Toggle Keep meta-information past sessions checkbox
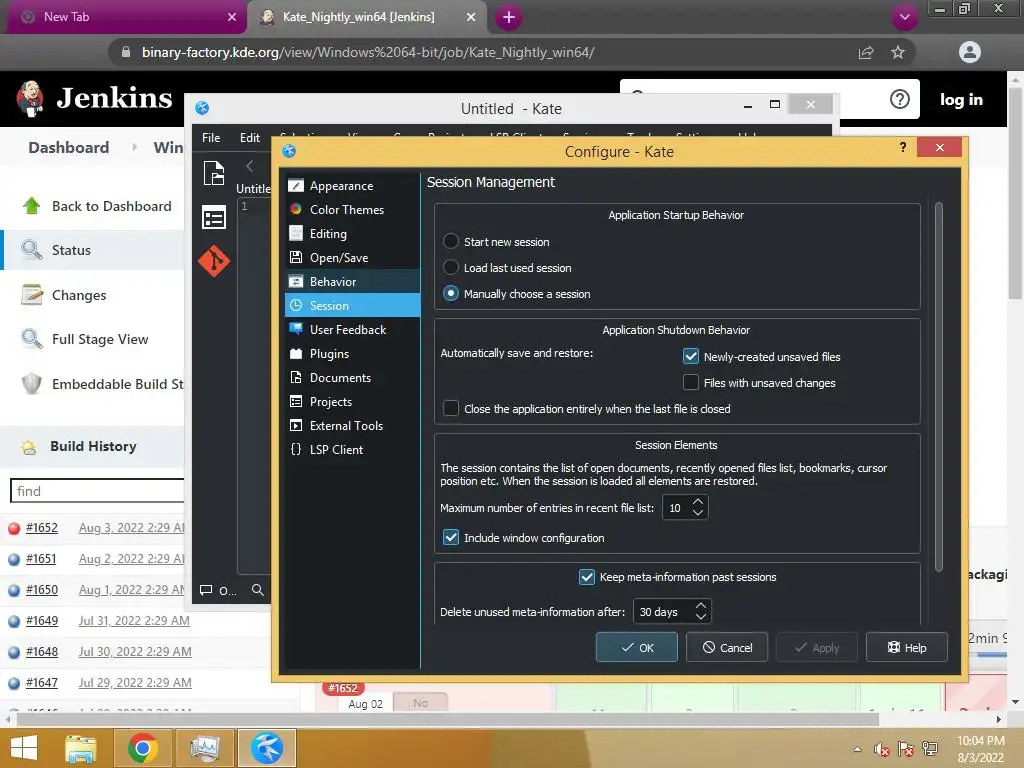Image resolution: width=1024 pixels, height=768 pixels. pos(586,577)
